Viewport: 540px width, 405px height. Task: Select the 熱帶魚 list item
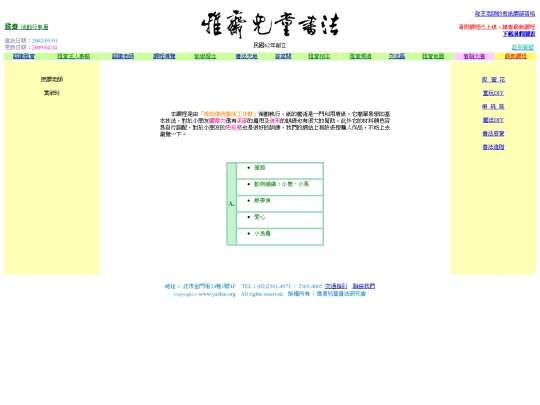[x=262, y=200]
